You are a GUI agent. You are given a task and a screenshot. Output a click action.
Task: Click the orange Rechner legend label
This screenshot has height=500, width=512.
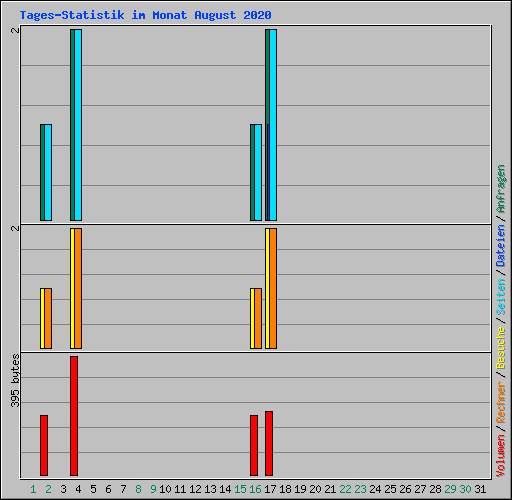[501, 403]
